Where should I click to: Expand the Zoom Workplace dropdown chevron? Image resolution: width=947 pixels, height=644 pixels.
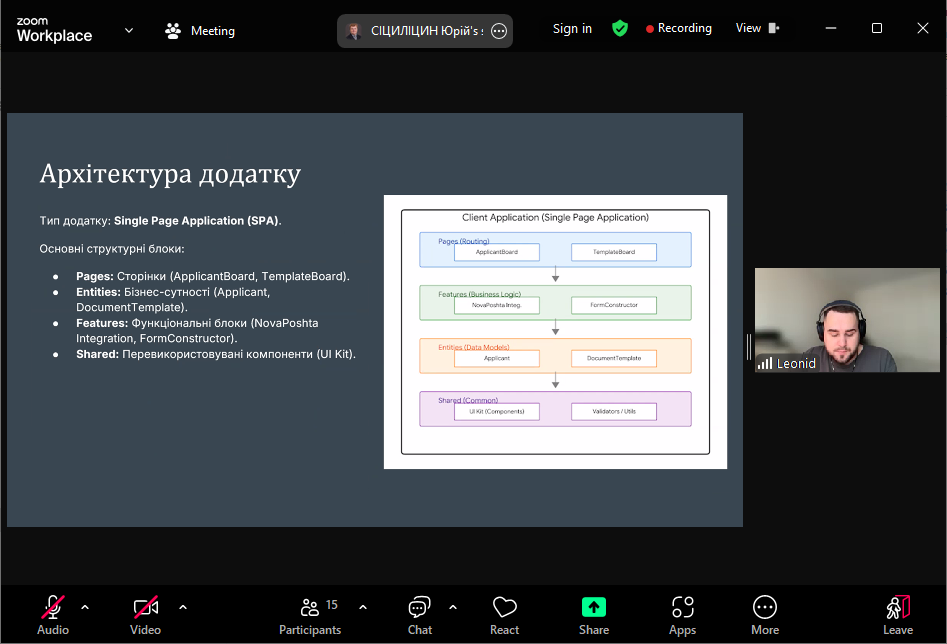[129, 30]
